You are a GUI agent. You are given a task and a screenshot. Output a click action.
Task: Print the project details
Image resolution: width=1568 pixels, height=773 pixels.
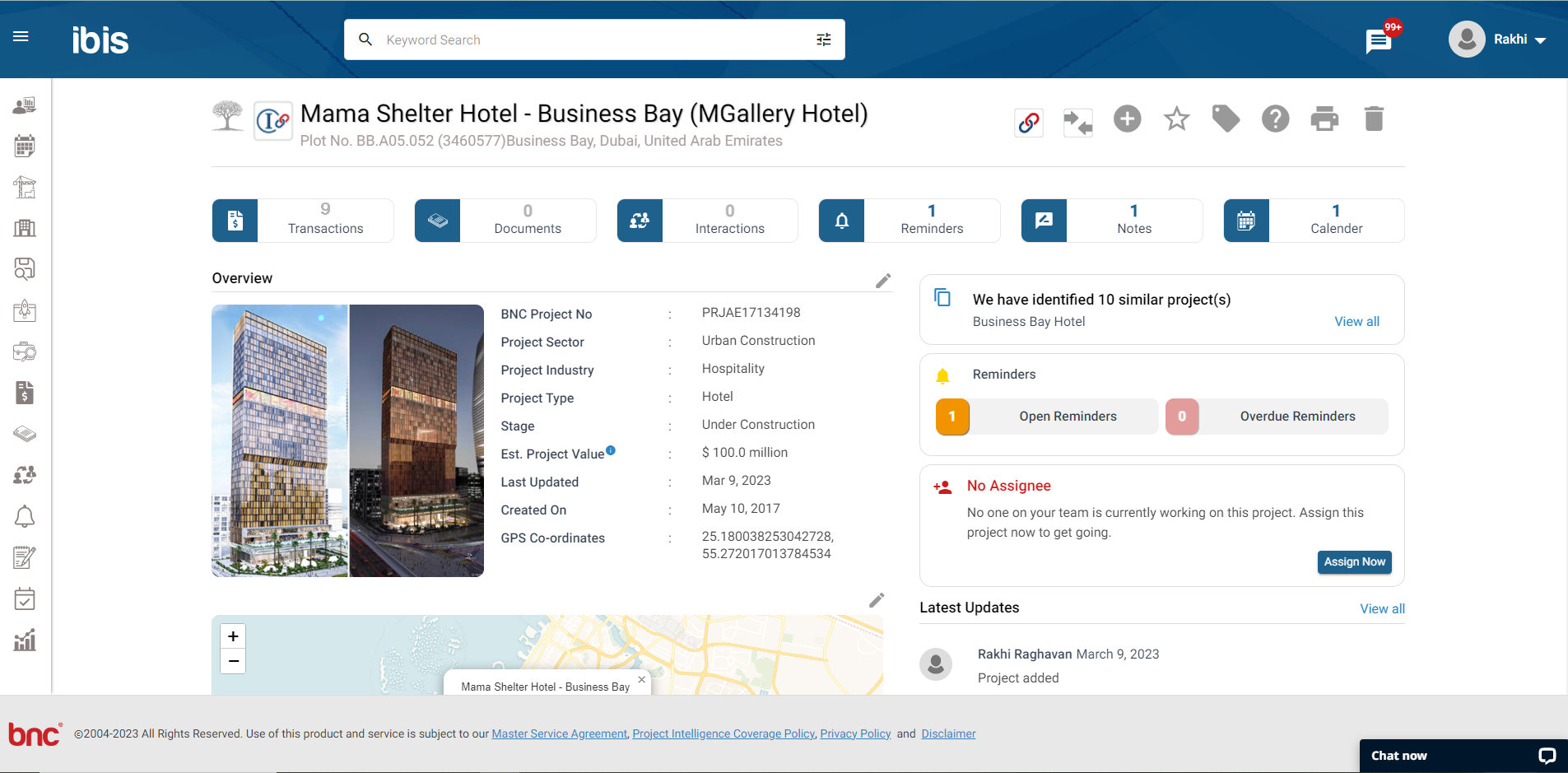(1324, 119)
